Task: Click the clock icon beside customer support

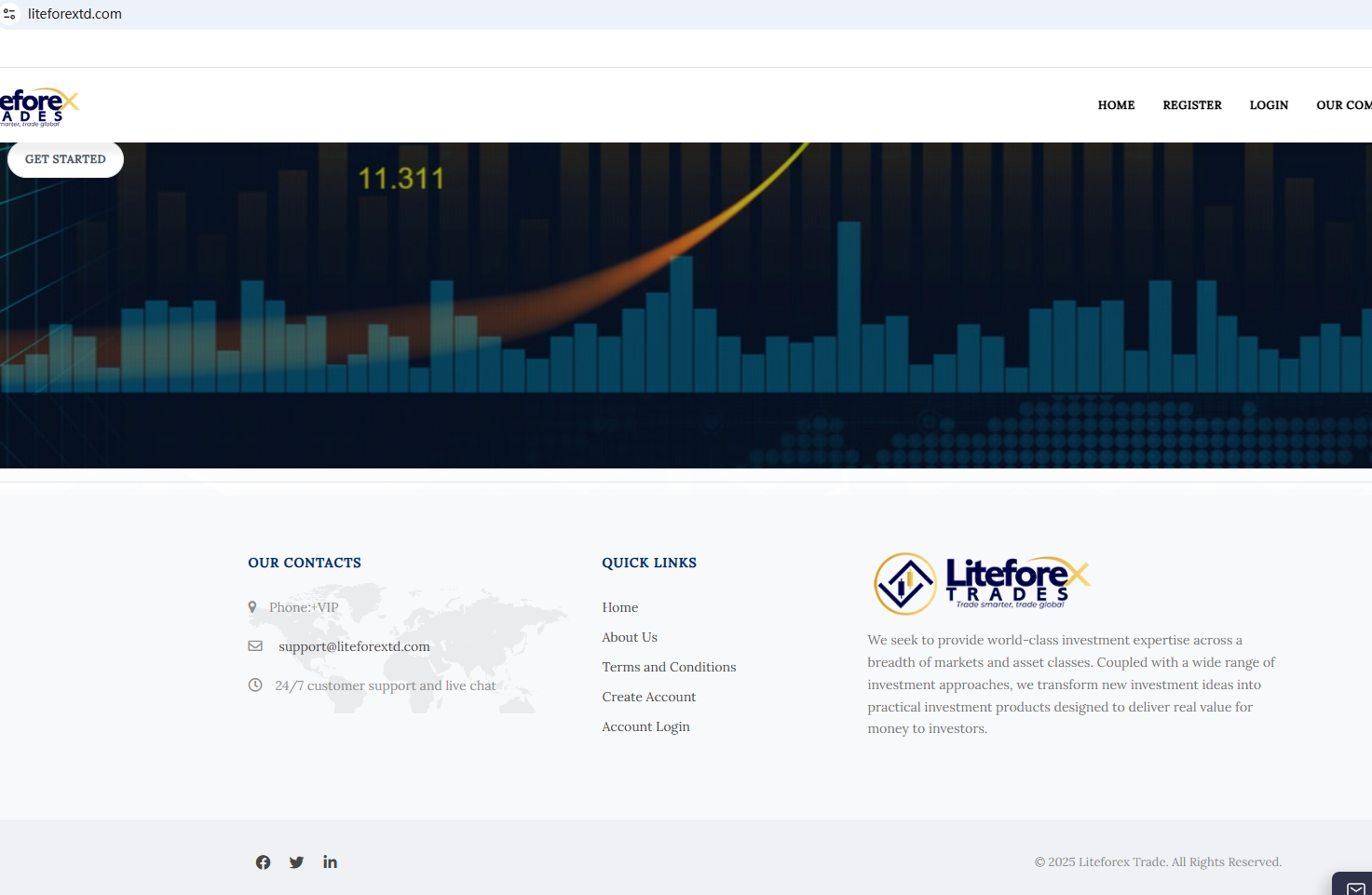Action: (255, 685)
